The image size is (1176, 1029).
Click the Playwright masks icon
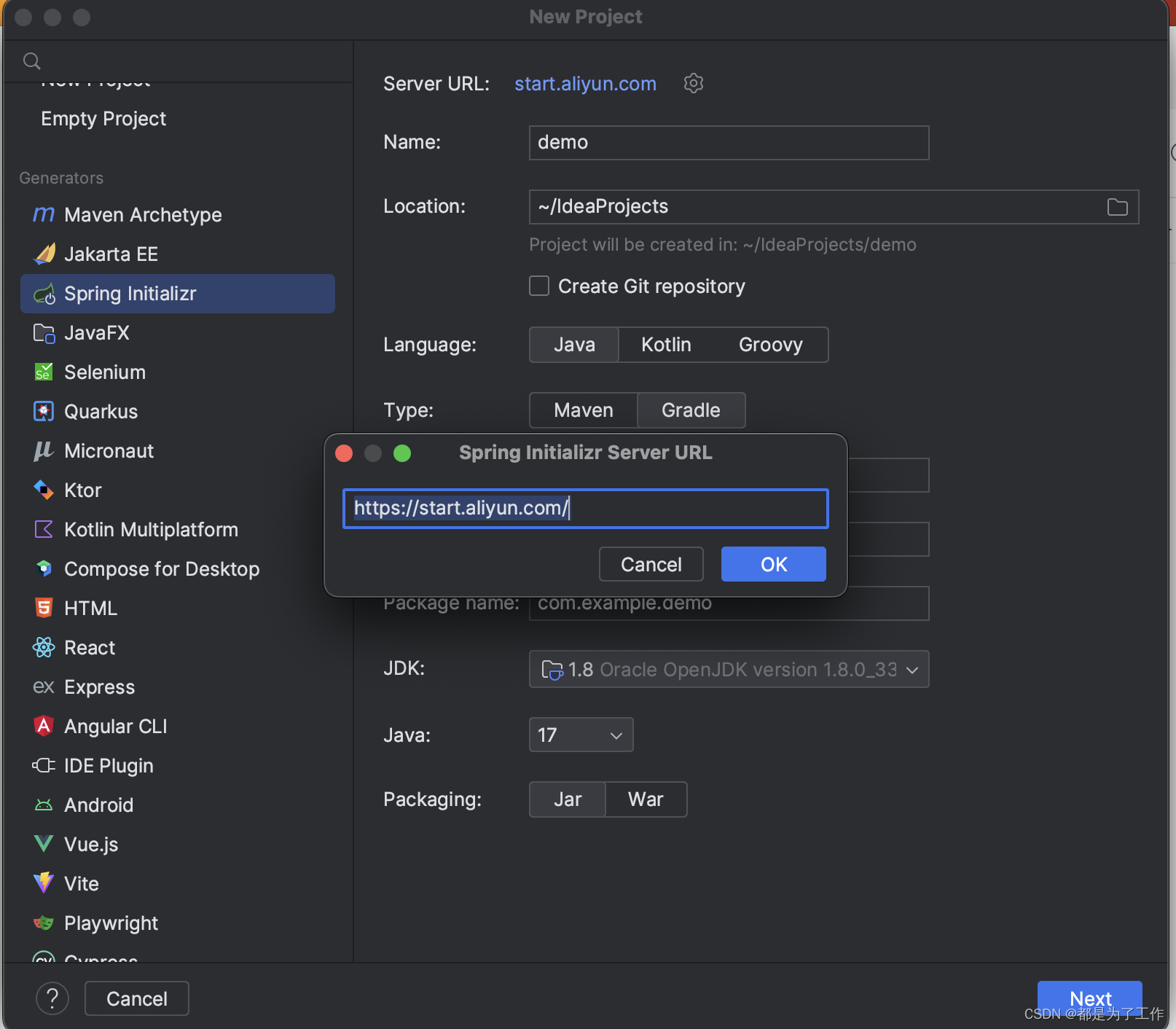[44, 923]
